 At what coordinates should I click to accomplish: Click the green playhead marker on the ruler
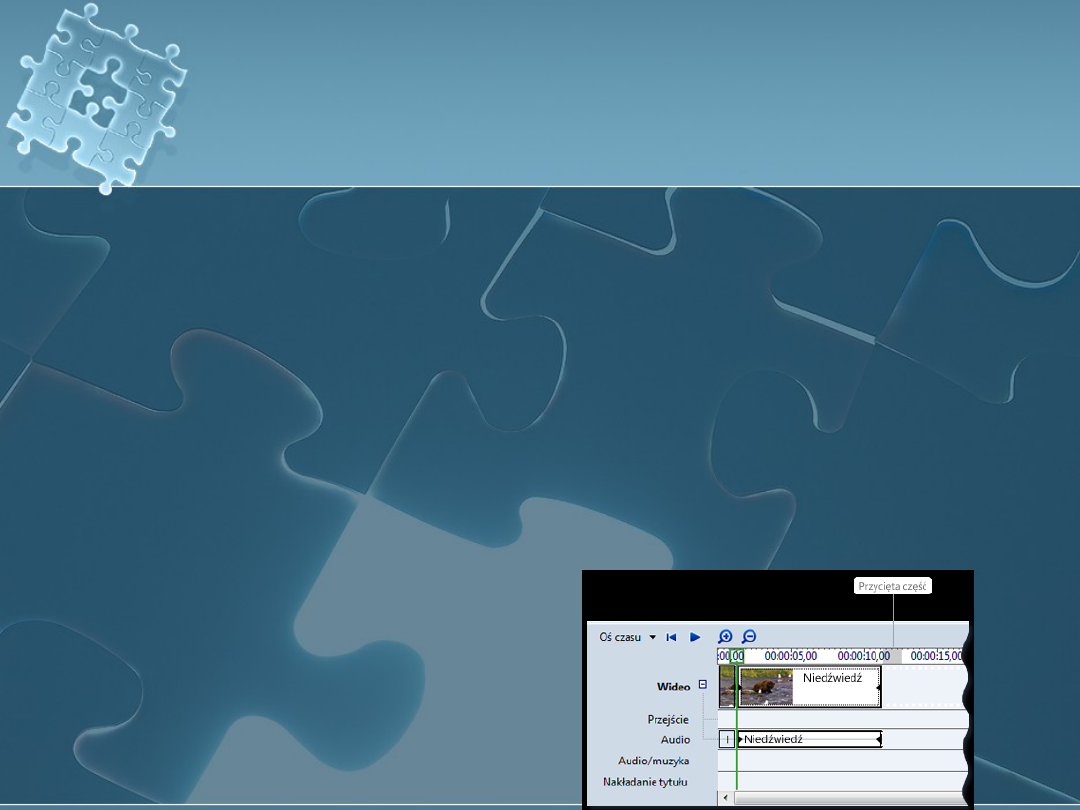pos(736,657)
